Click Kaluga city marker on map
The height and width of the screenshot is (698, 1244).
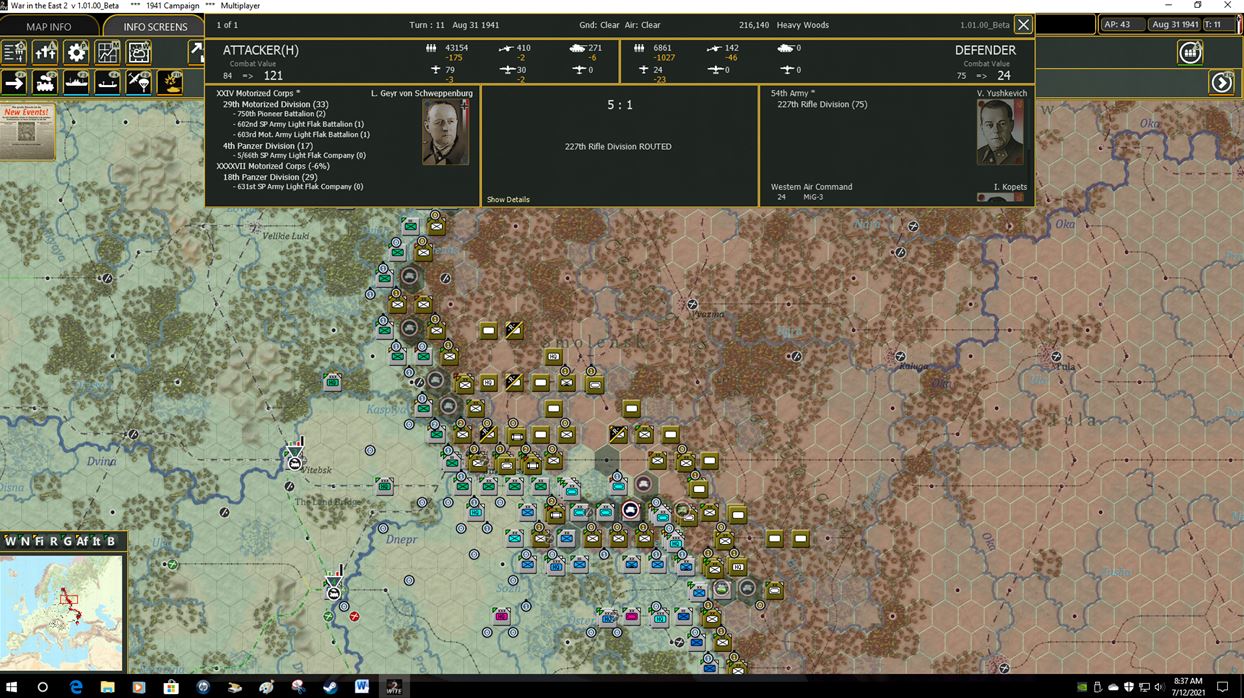click(900, 356)
